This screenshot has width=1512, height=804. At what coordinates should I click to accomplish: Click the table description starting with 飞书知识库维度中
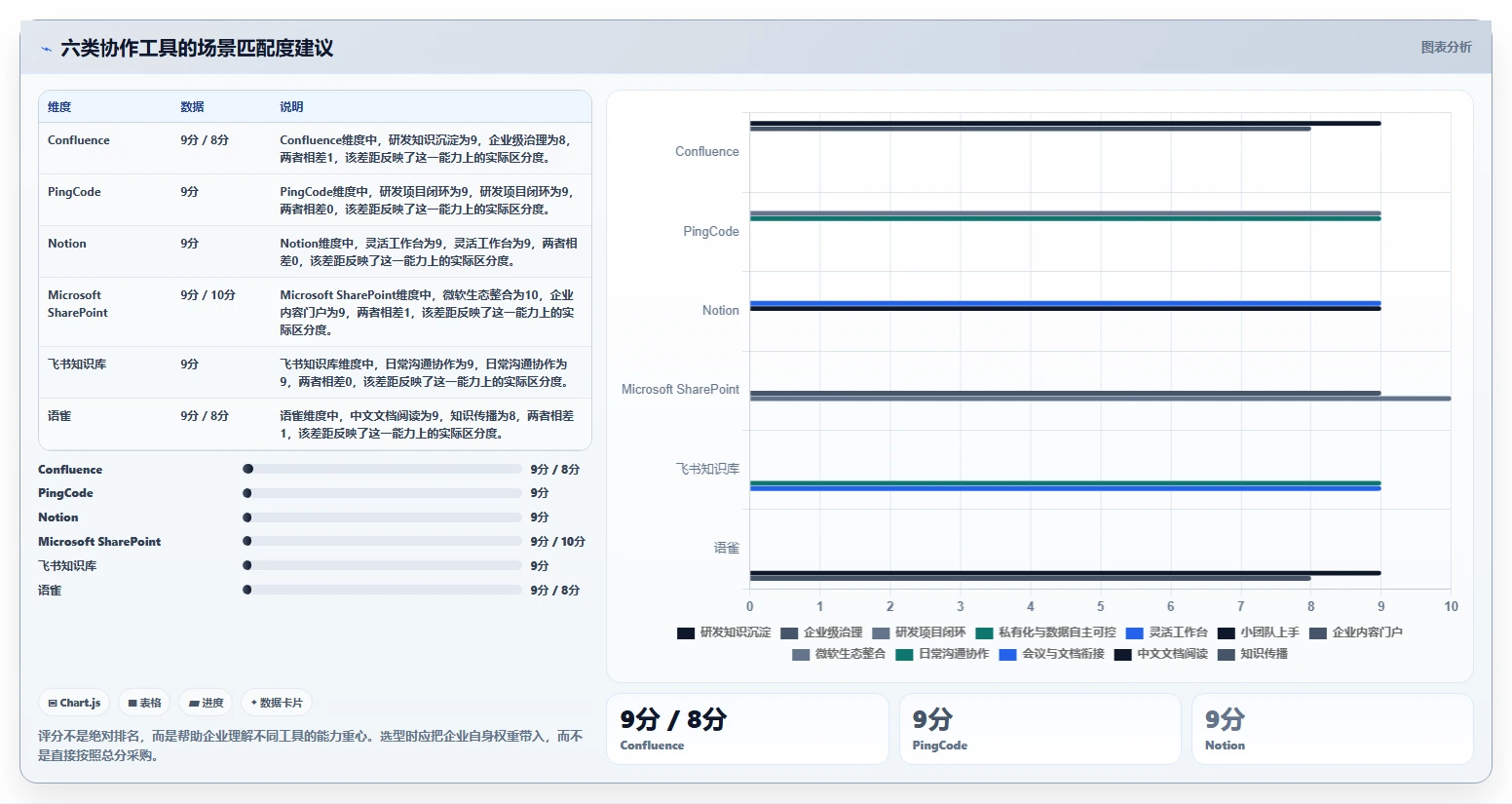click(x=425, y=373)
